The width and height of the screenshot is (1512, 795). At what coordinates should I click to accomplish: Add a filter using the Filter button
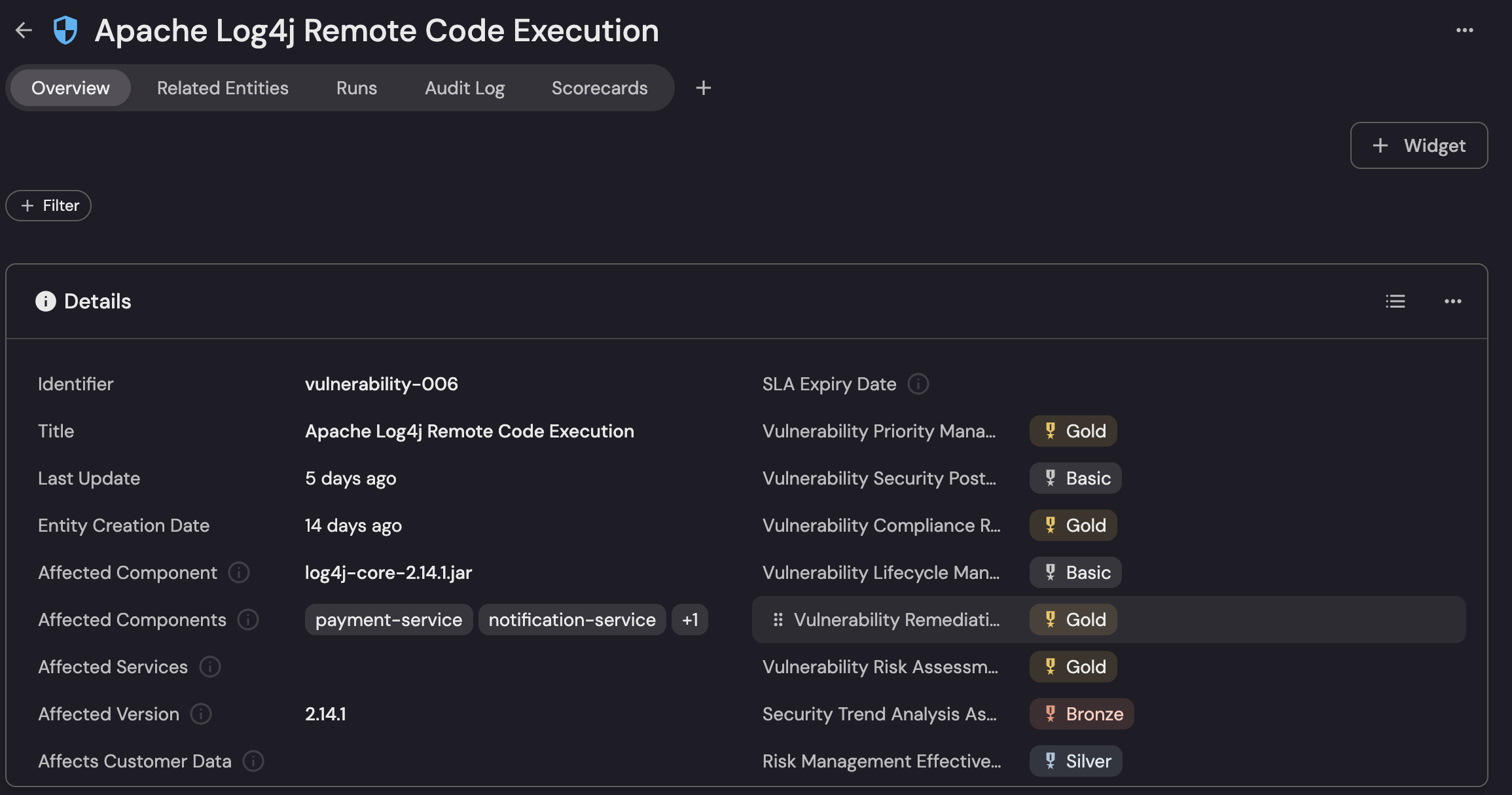(48, 205)
